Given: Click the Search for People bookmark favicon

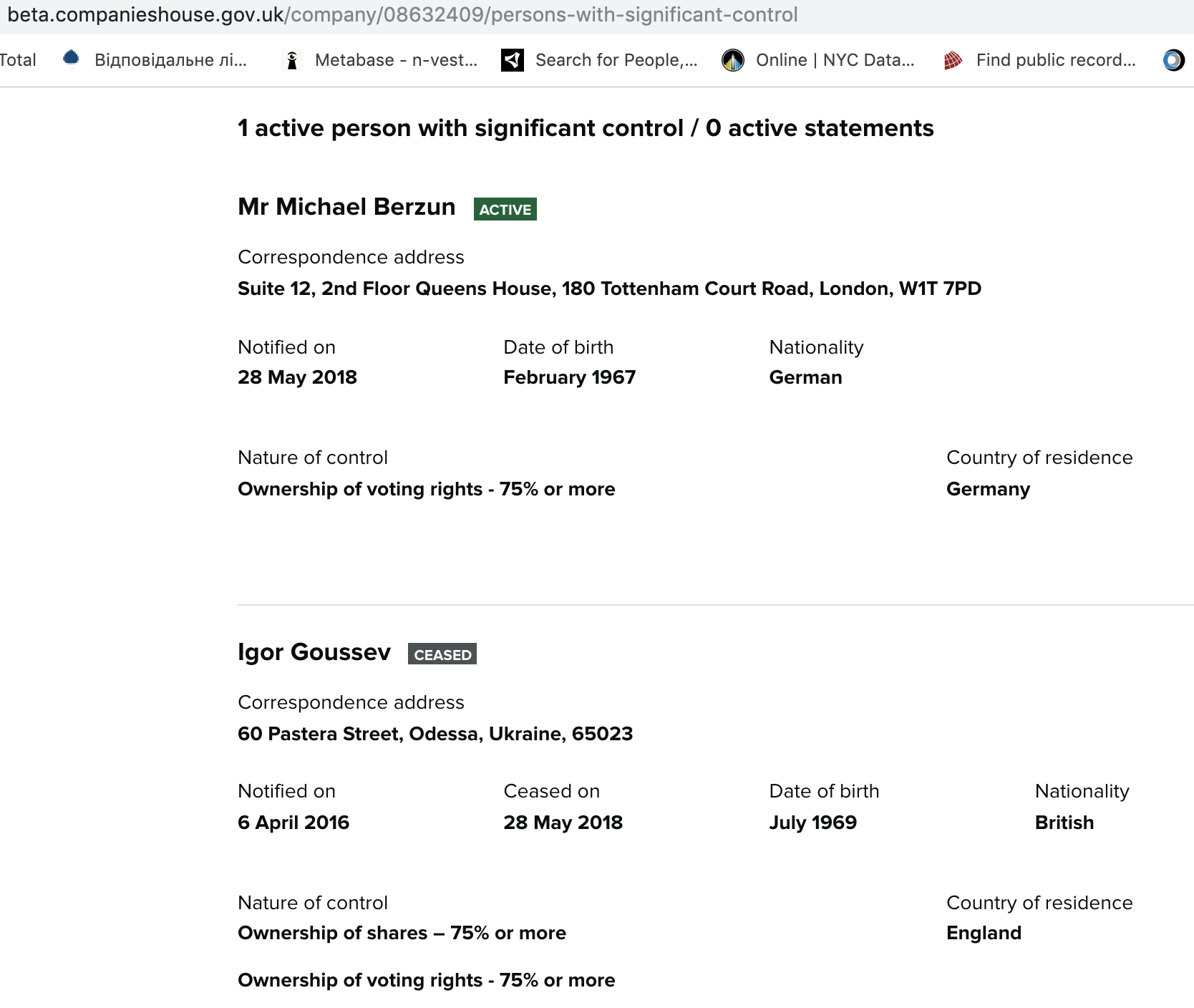Looking at the screenshot, I should point(513,60).
